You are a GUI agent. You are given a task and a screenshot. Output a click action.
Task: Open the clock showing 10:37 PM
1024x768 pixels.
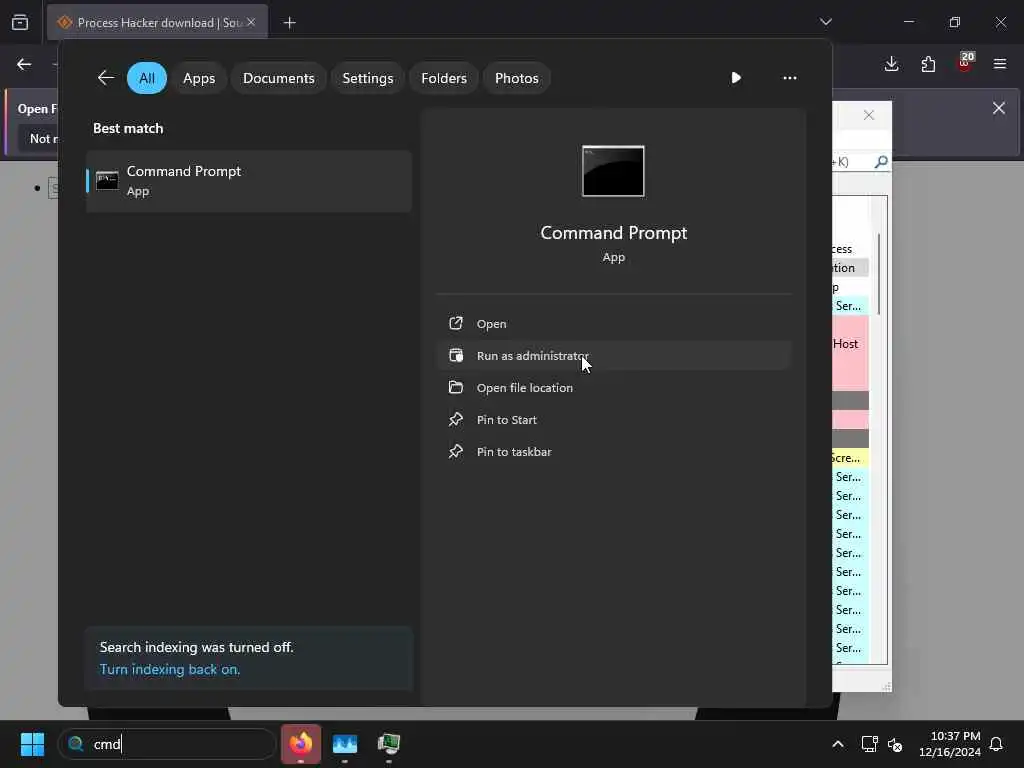pyautogui.click(x=950, y=744)
